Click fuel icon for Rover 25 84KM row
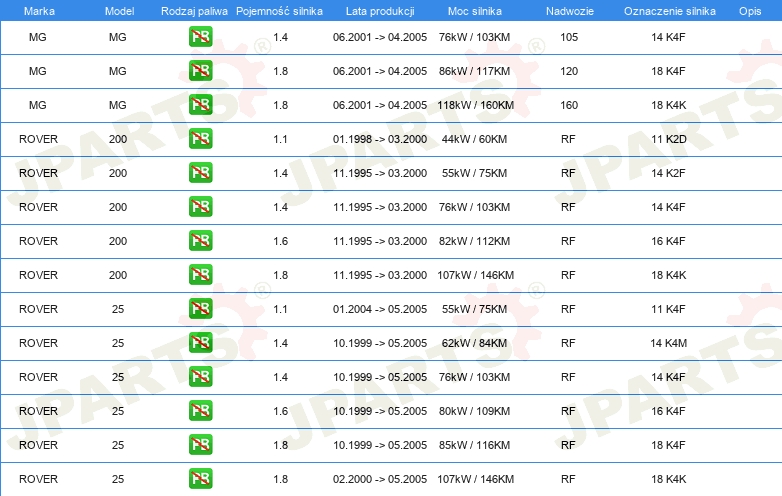782x496 pixels. pyautogui.click(x=200, y=343)
